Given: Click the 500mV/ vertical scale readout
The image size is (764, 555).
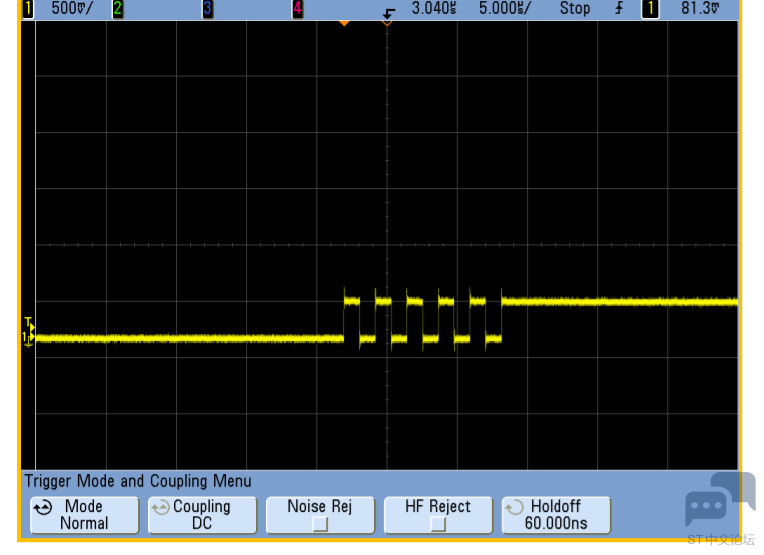Looking at the screenshot, I should [x=72, y=8].
